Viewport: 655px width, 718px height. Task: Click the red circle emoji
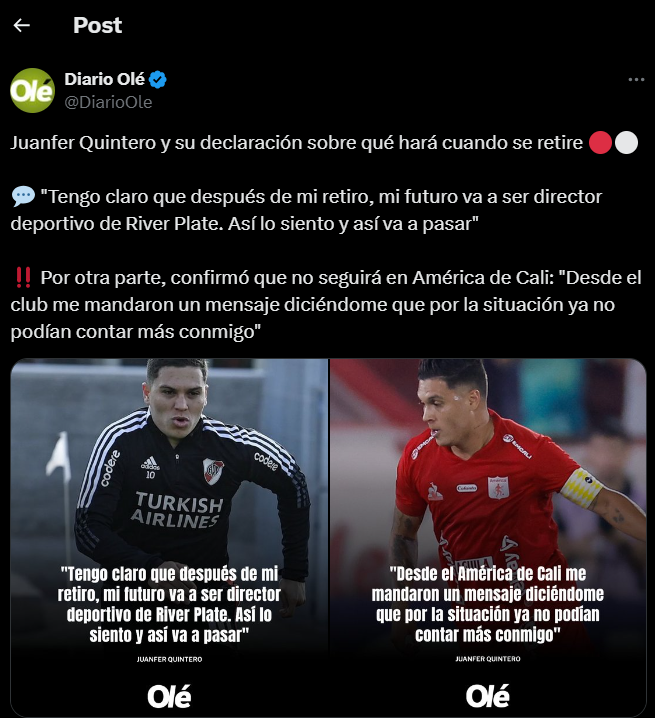pos(600,142)
